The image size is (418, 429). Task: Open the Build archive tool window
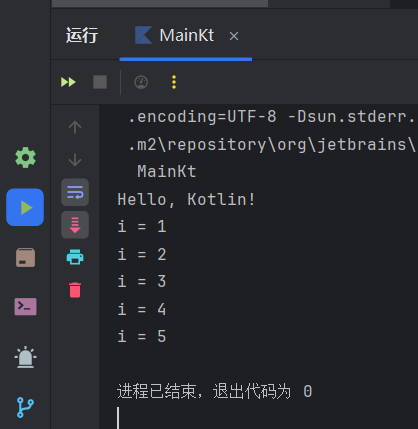click(x=25, y=257)
